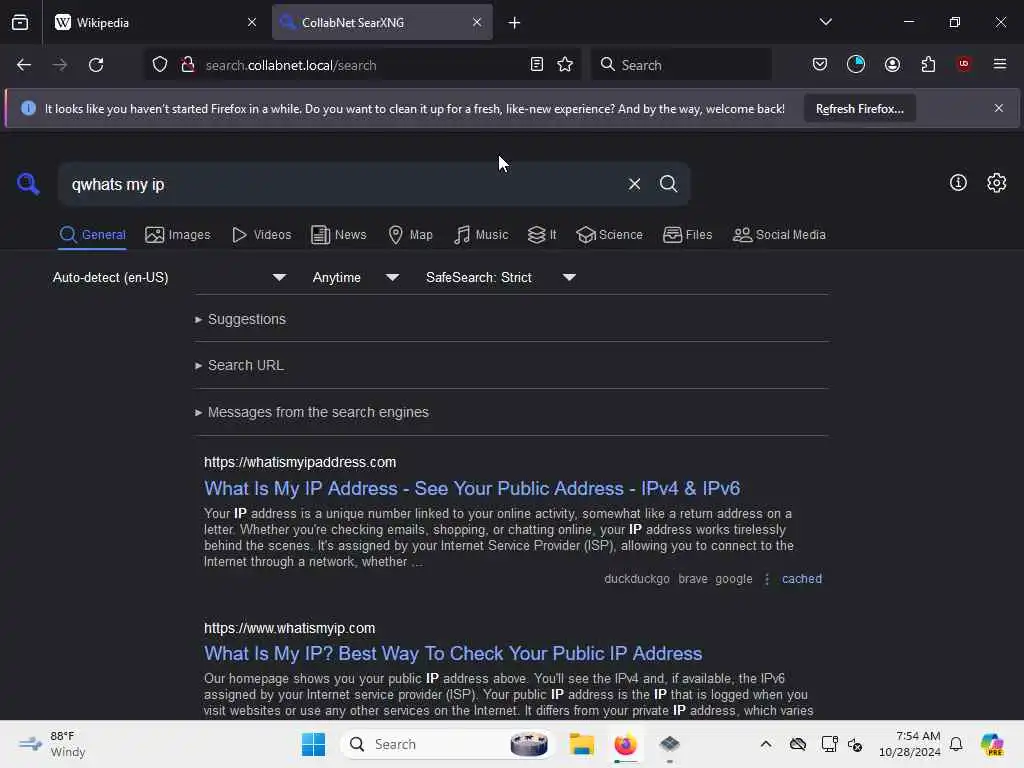Close the Wikipedia tab
1024x768 pixels.
[252, 22]
